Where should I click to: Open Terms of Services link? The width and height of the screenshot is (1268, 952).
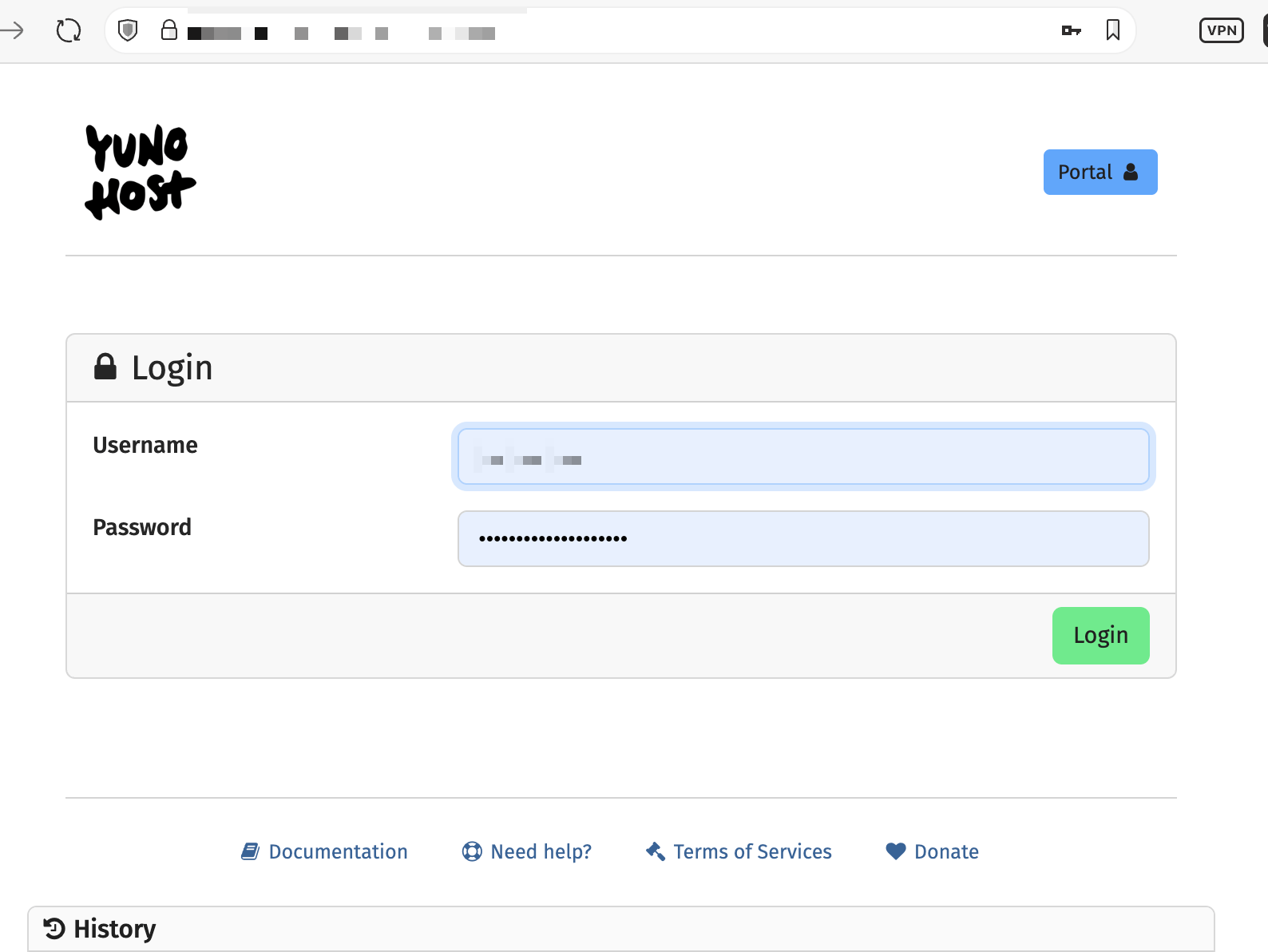[x=739, y=852]
